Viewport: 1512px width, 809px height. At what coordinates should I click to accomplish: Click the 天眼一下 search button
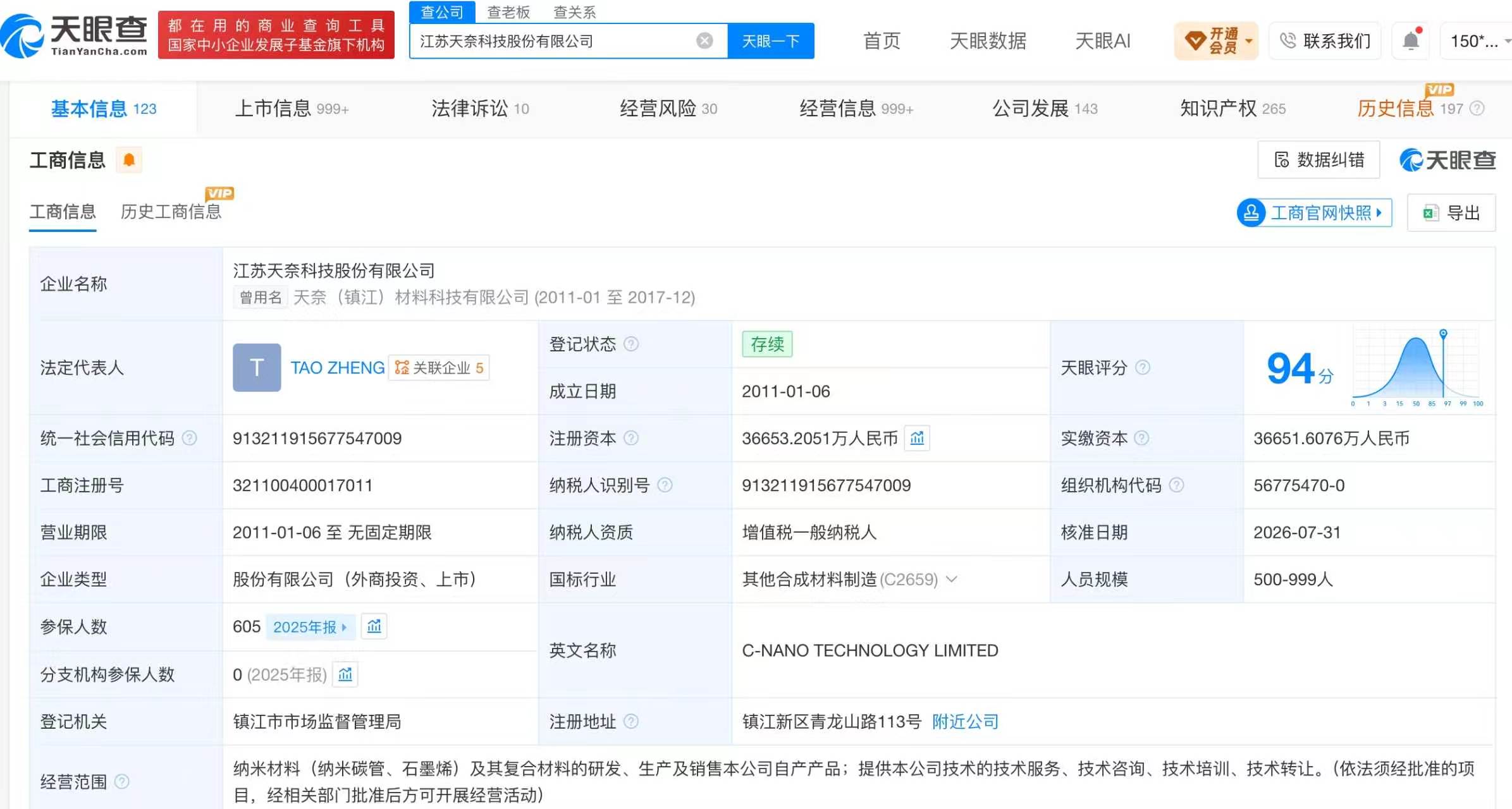pos(771,41)
